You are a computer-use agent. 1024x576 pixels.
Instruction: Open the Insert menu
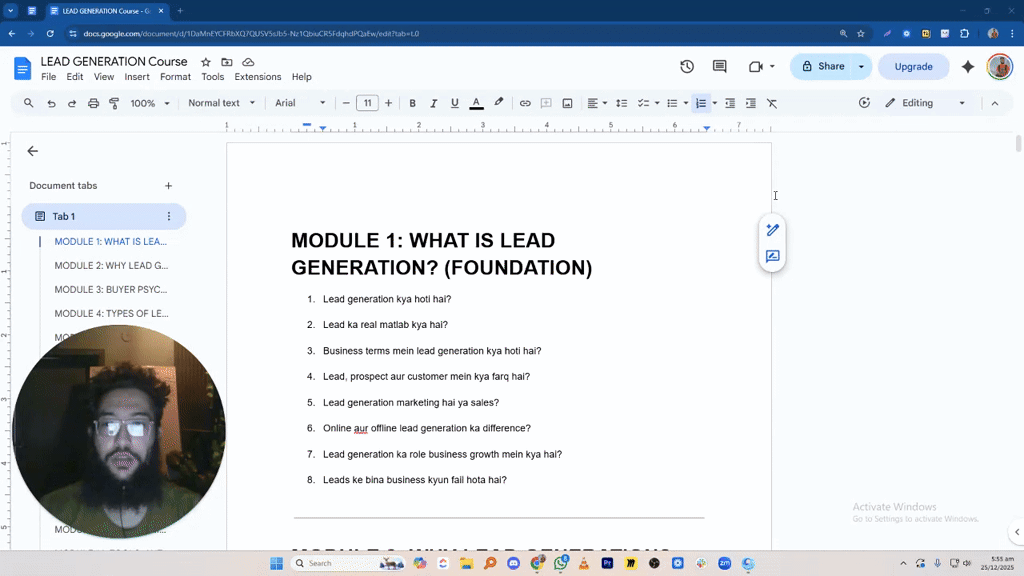(x=137, y=77)
